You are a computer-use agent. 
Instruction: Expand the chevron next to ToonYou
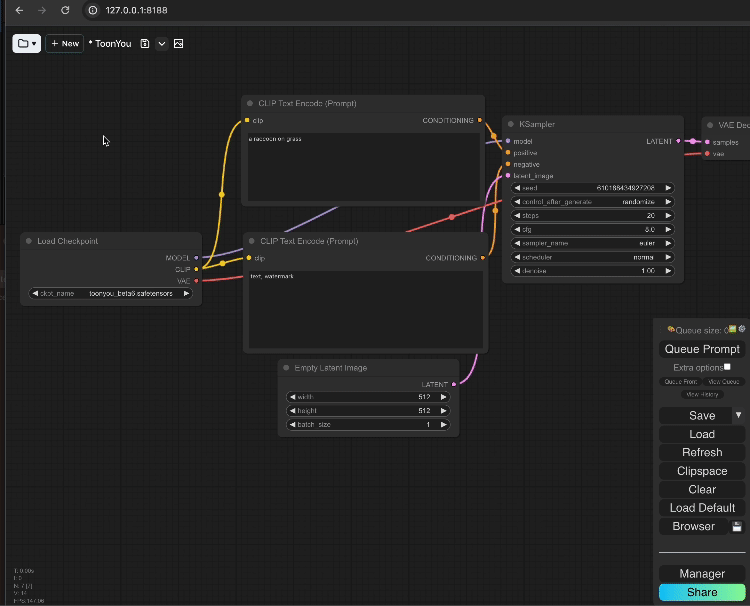point(161,44)
